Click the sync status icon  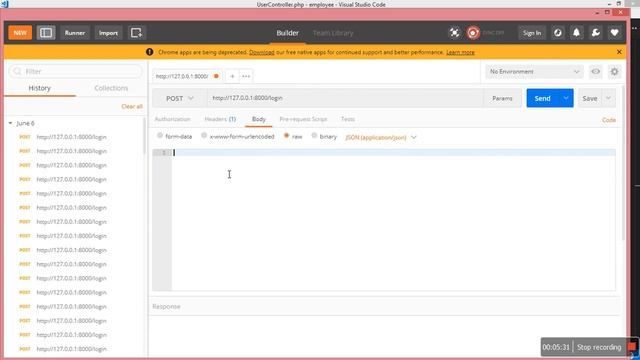473,33
